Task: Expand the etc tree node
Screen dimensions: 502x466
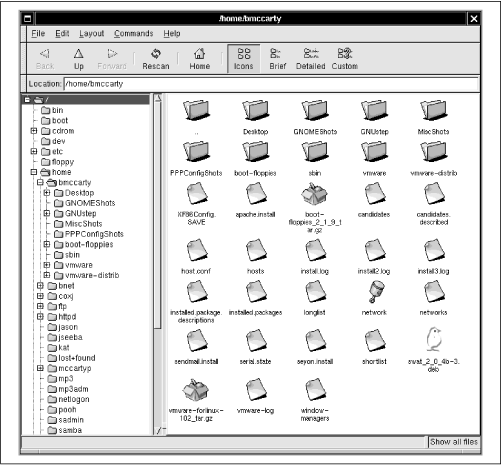Action: coord(34,151)
